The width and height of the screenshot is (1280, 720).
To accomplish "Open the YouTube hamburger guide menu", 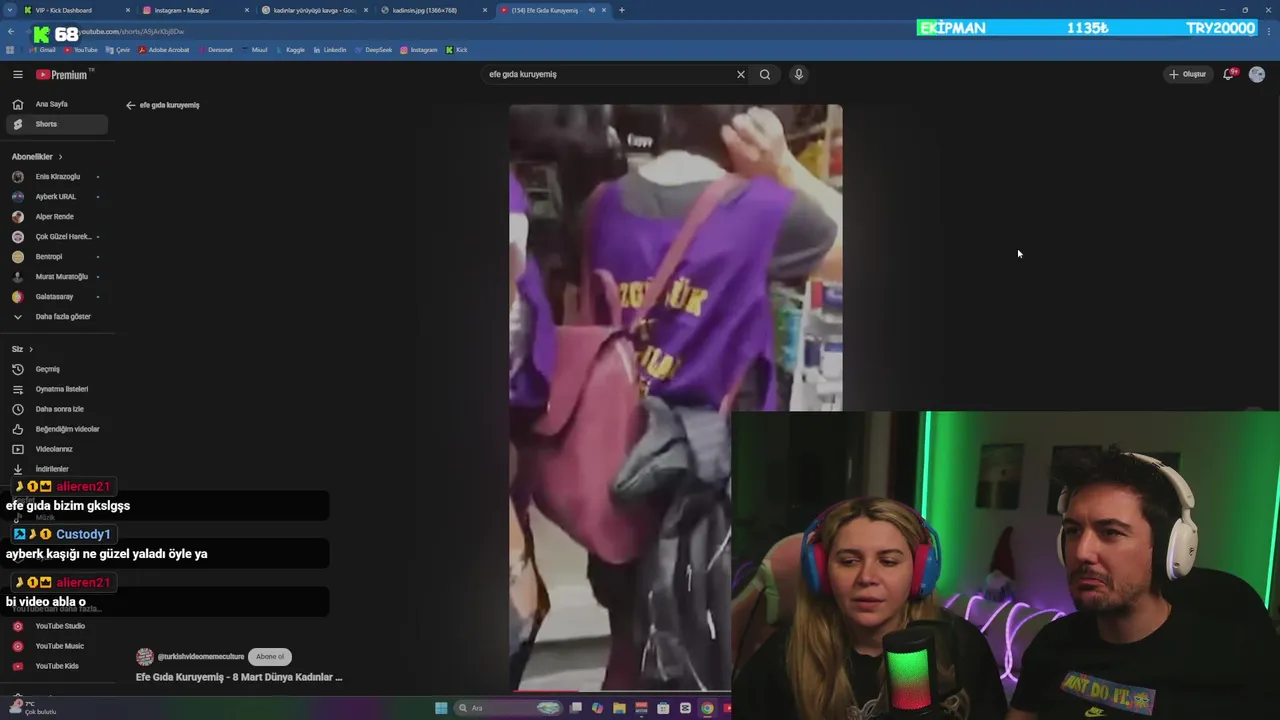I will [x=17, y=74].
